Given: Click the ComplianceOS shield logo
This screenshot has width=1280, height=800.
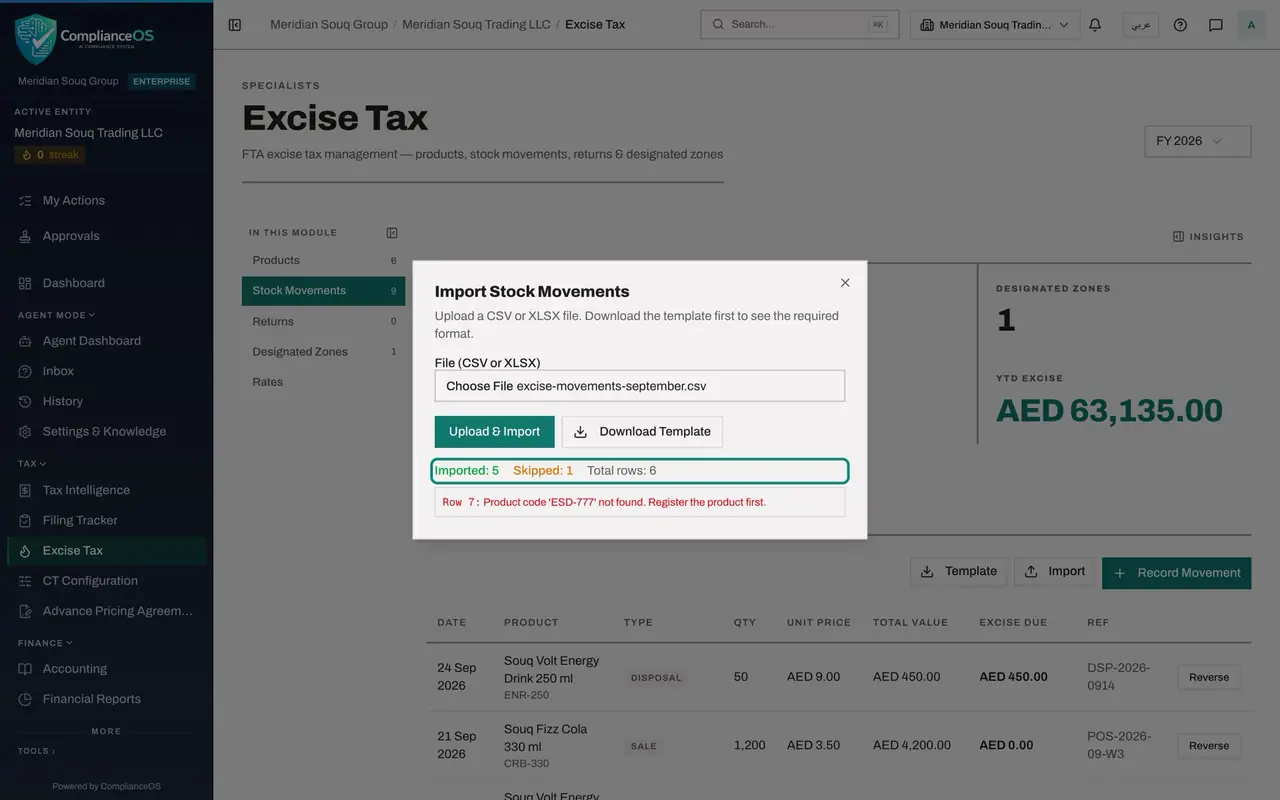Looking at the screenshot, I should click(36, 39).
